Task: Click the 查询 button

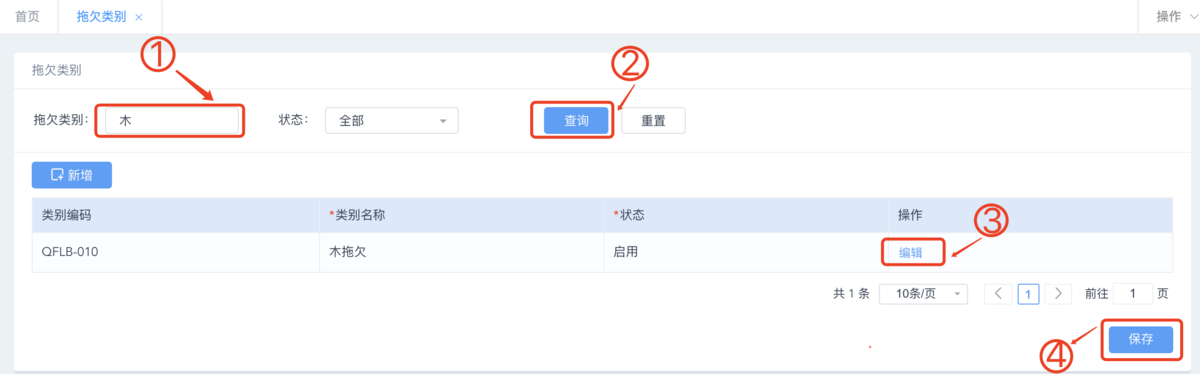Action: pos(576,120)
